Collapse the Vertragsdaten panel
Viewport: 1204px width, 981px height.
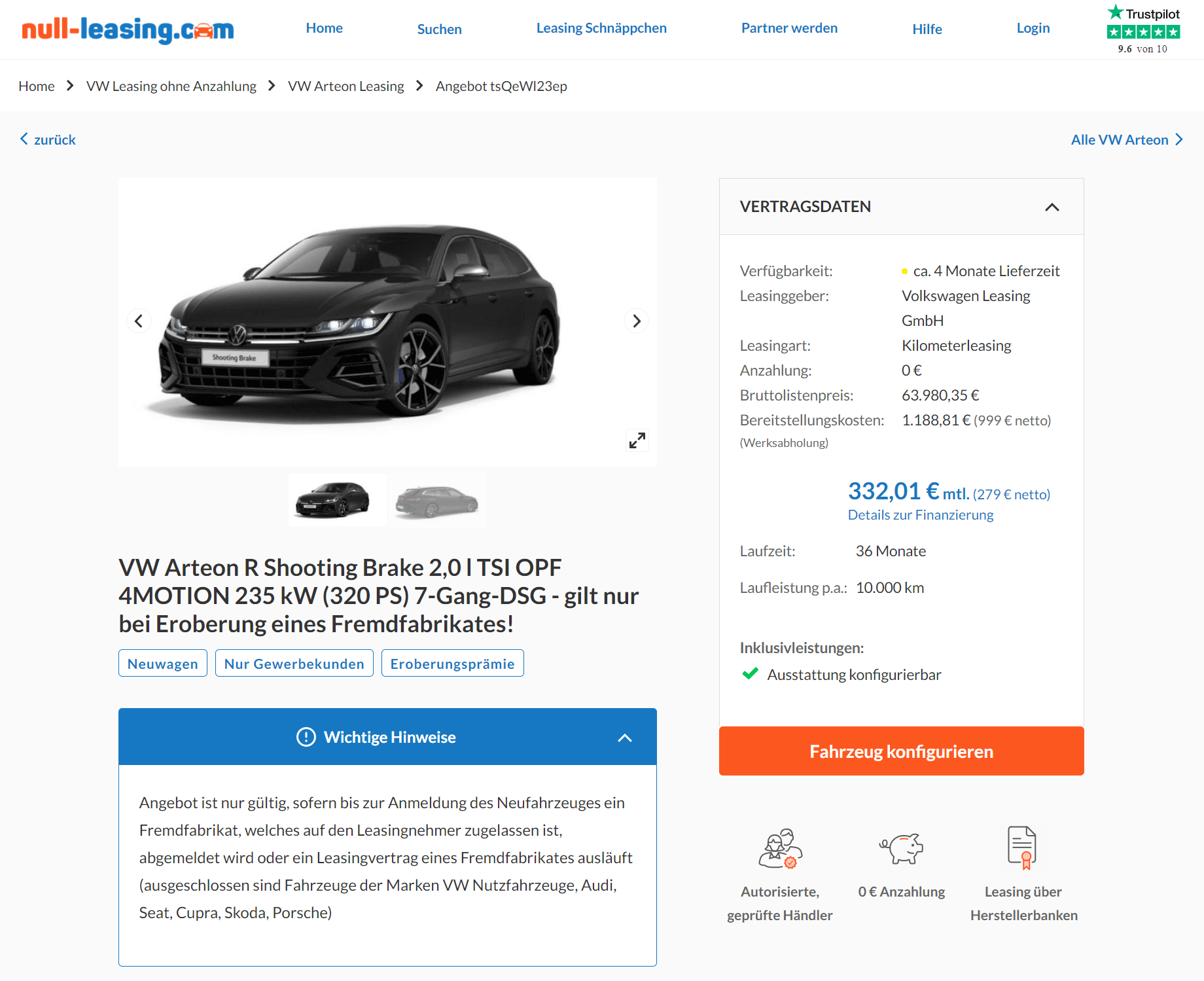1052,207
